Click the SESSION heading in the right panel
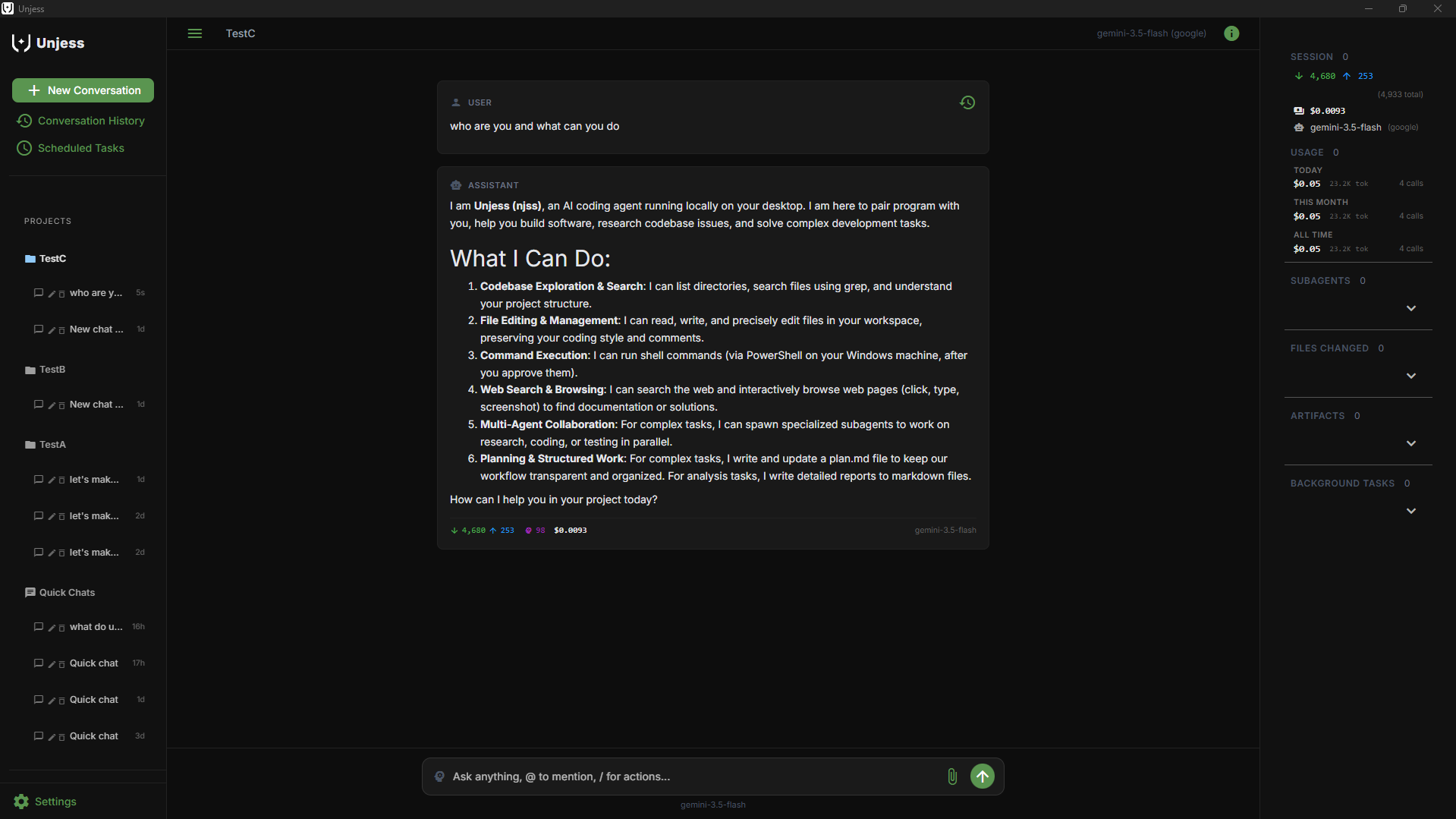The image size is (1456, 819). (x=1312, y=57)
